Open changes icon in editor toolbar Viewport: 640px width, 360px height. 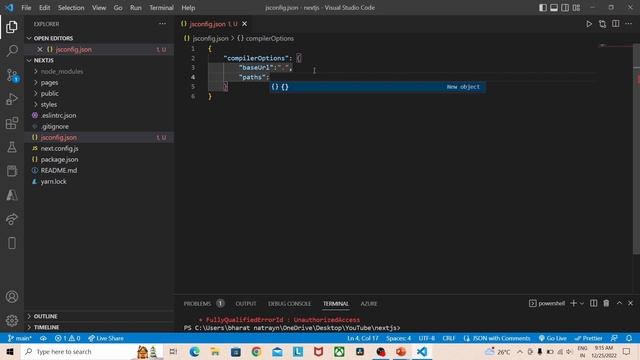tap(602, 24)
